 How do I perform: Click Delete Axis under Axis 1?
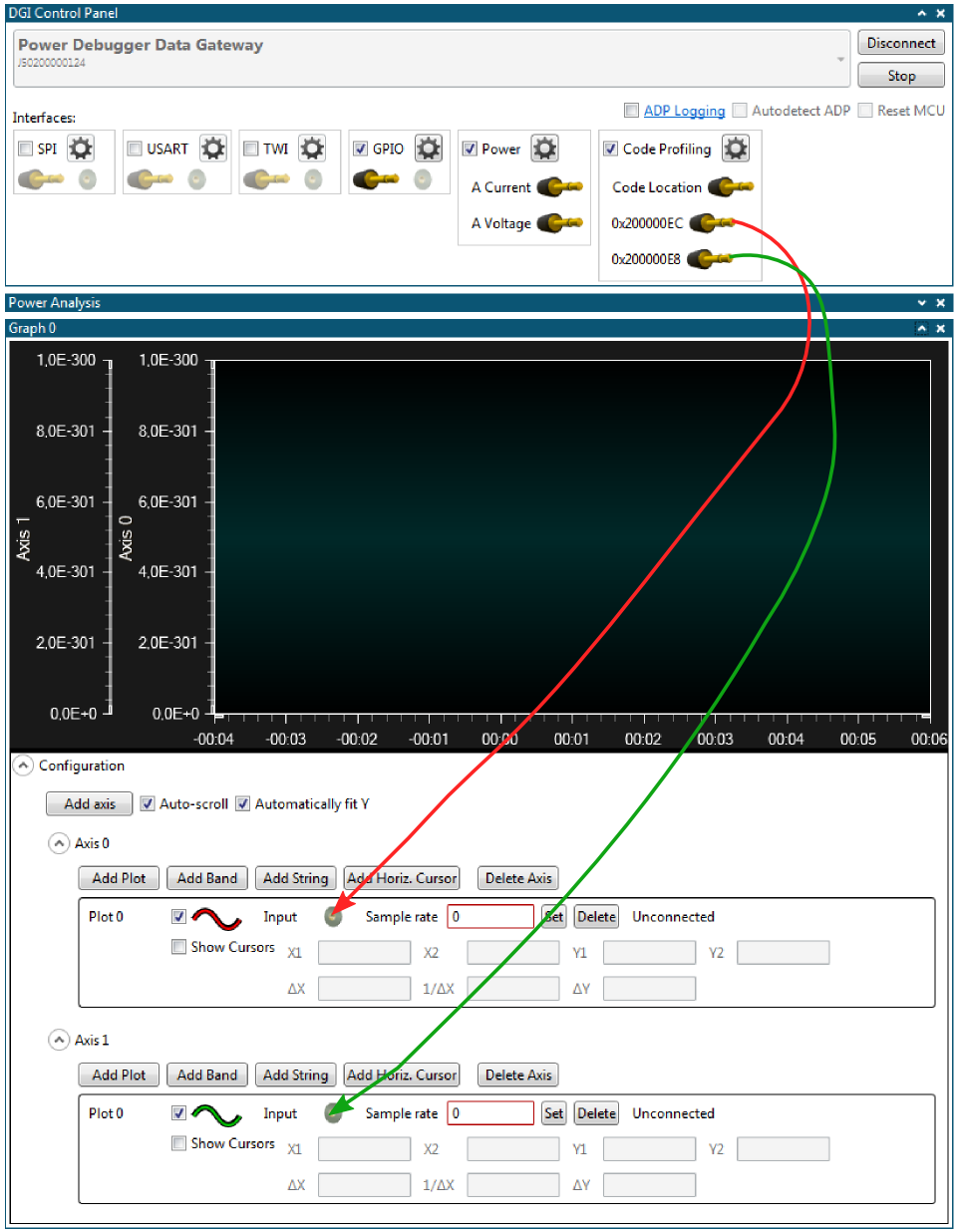[518, 1075]
